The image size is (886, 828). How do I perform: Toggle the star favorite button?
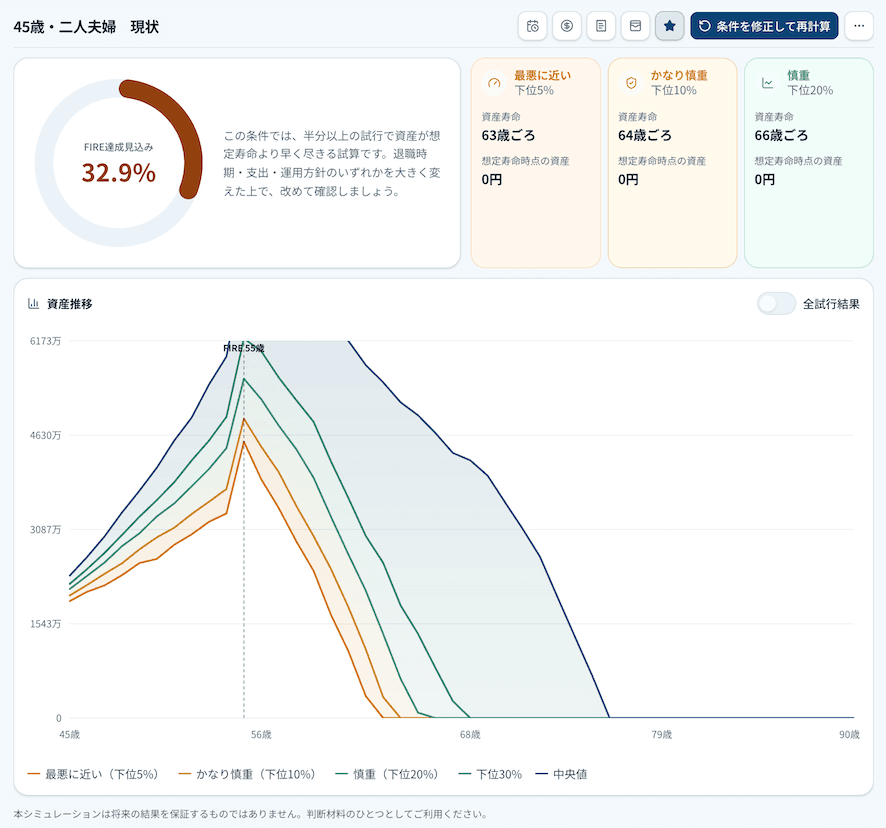coord(670,26)
